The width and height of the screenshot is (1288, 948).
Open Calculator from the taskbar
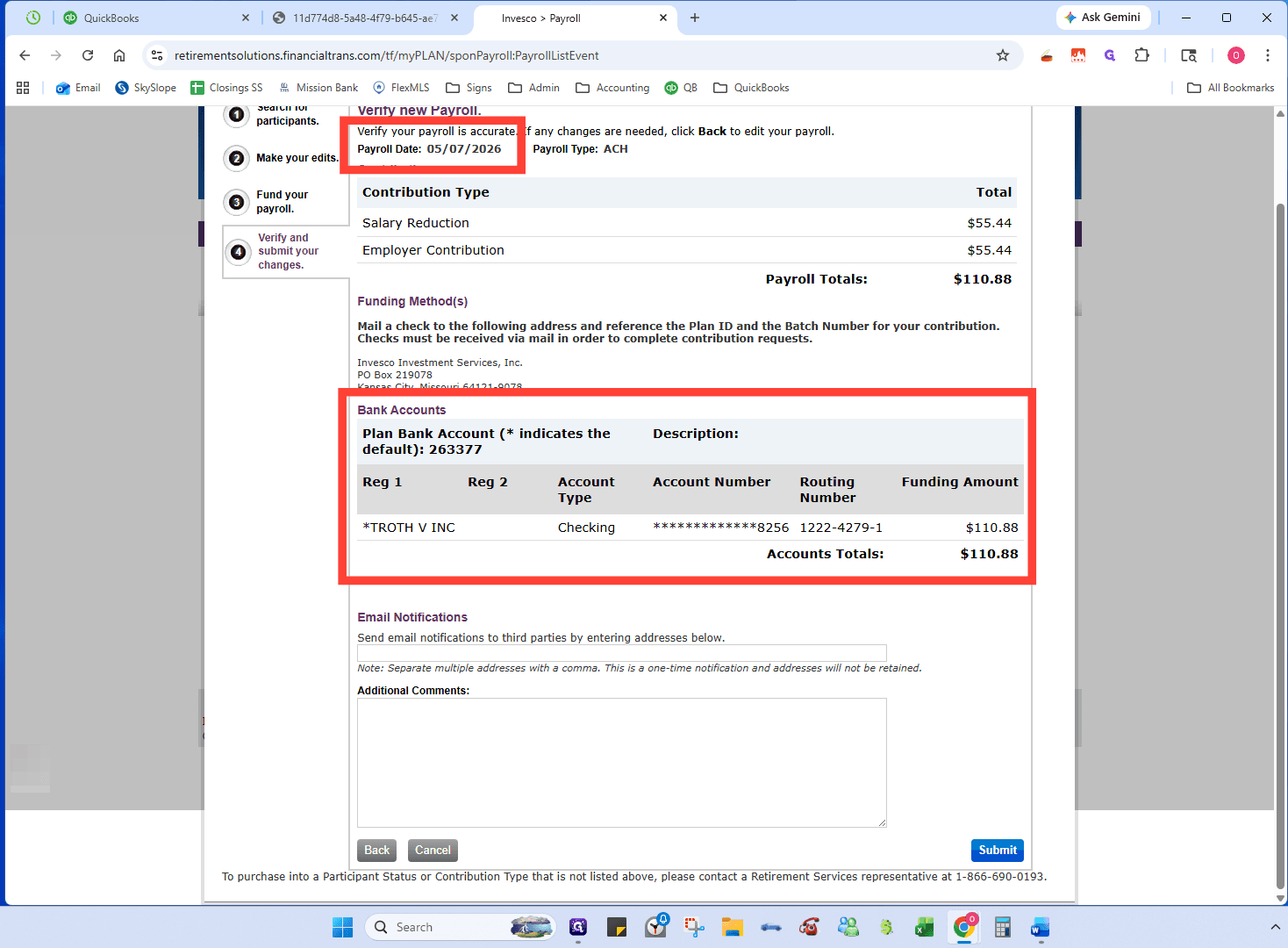click(1002, 927)
